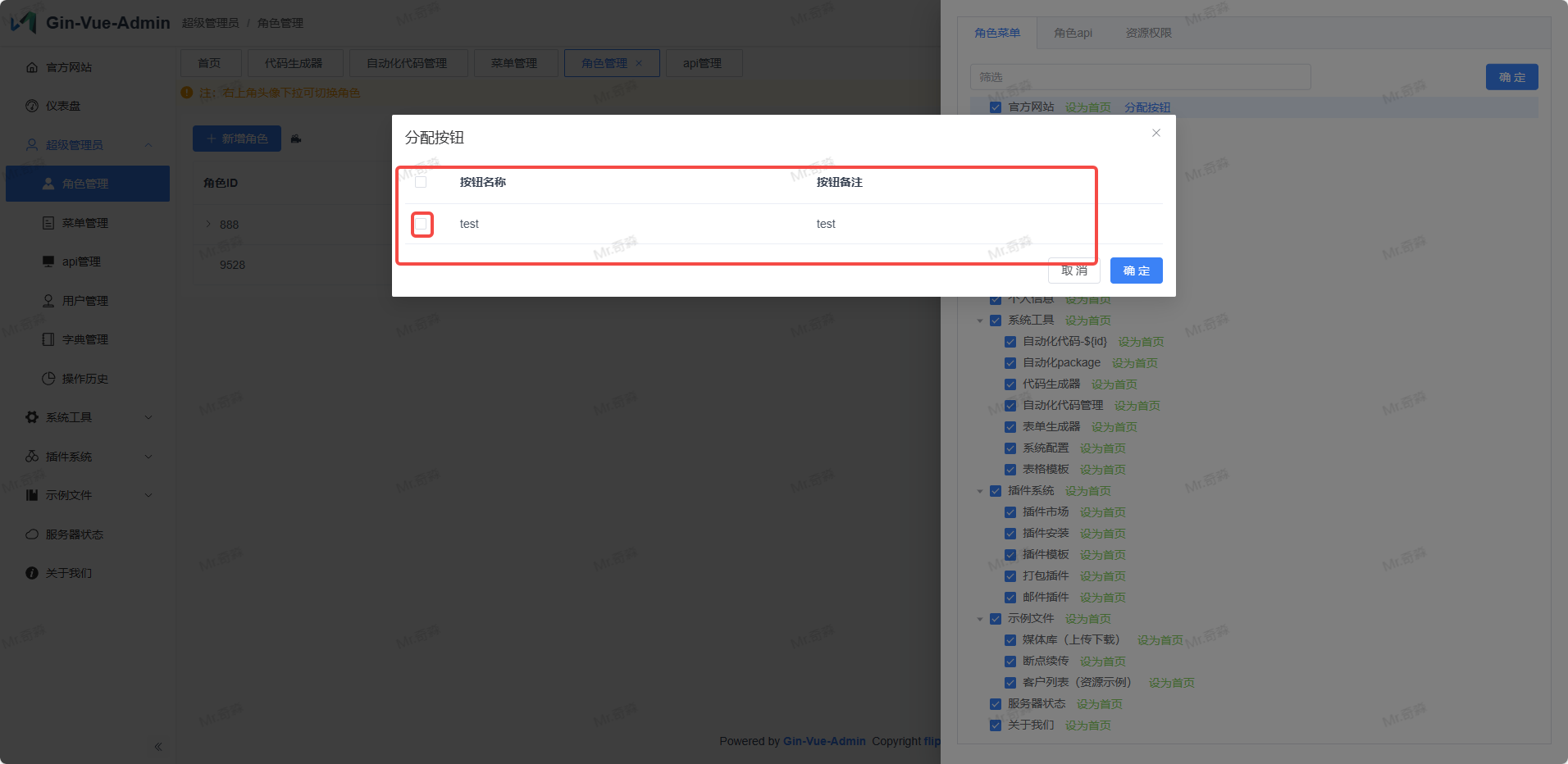1568x764 pixels.
Task: Click the 筛选 filter input field
Action: pyautogui.click(x=1140, y=77)
